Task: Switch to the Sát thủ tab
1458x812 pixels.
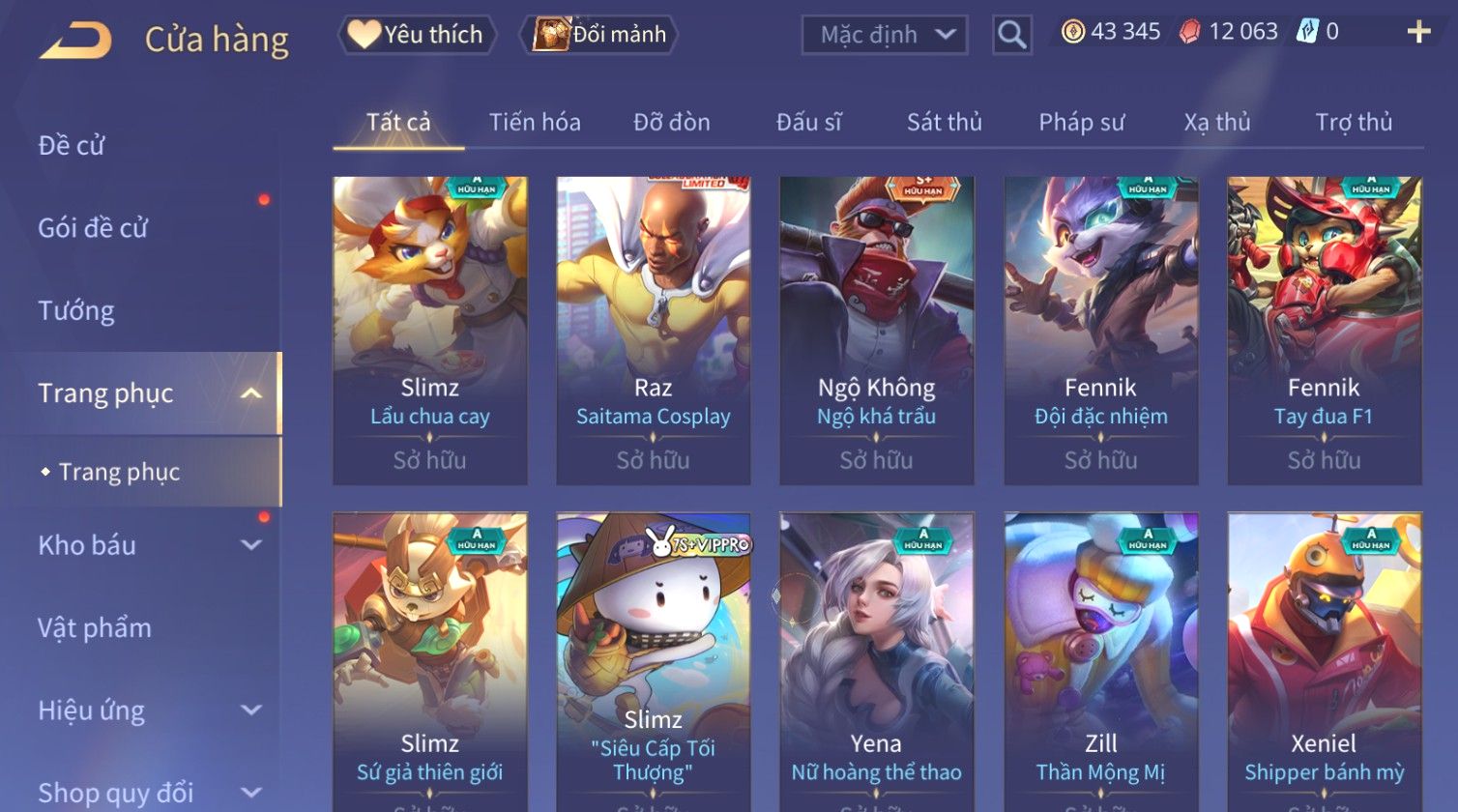Action: 944,122
